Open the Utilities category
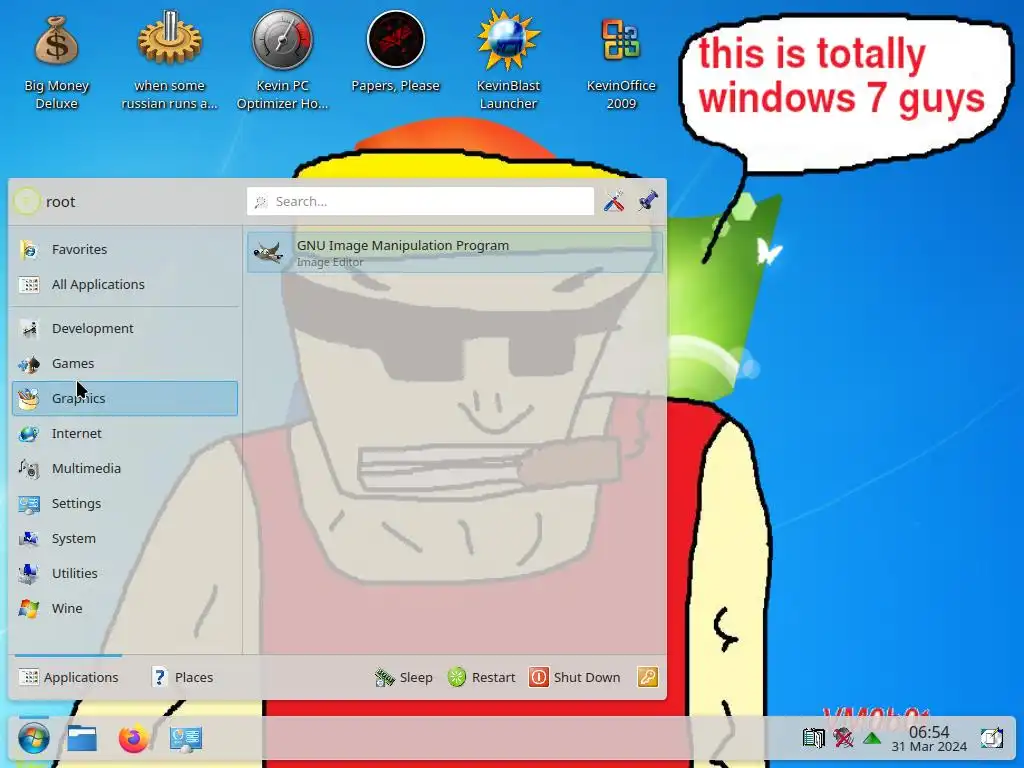Viewport: 1024px width, 768px height. point(125,573)
